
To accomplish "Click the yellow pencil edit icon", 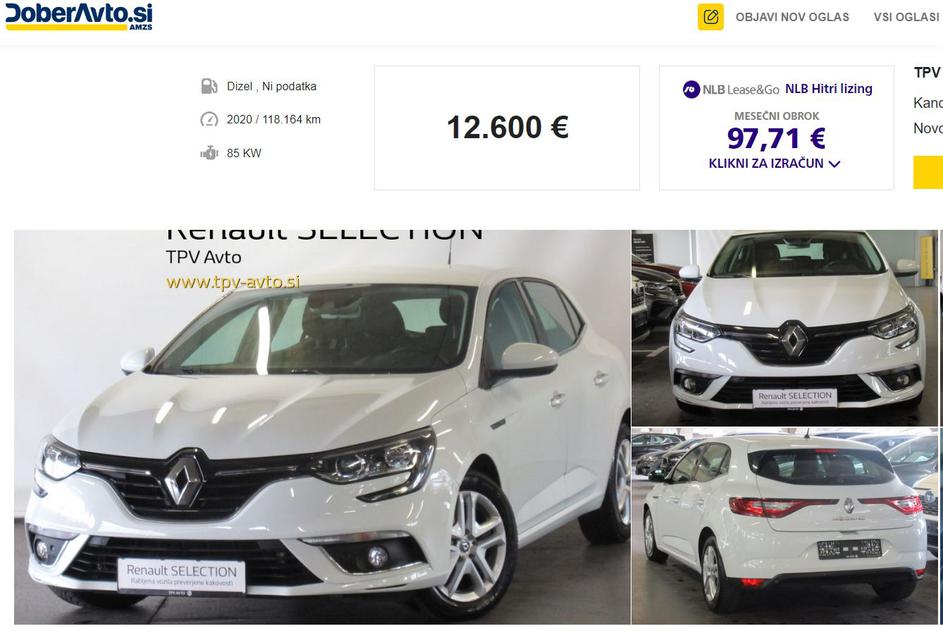I will [710, 17].
